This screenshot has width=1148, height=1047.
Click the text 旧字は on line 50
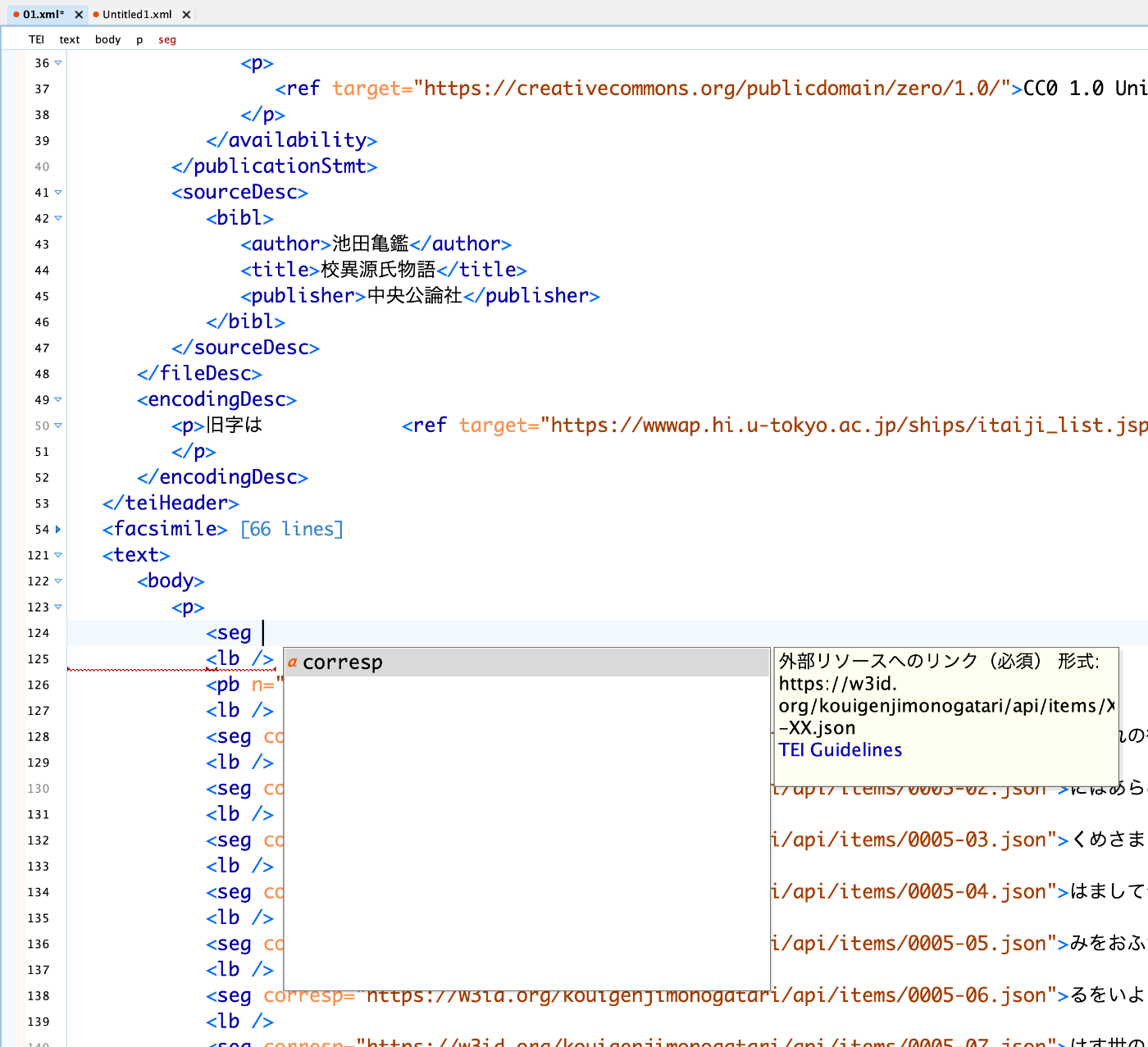pos(234,426)
